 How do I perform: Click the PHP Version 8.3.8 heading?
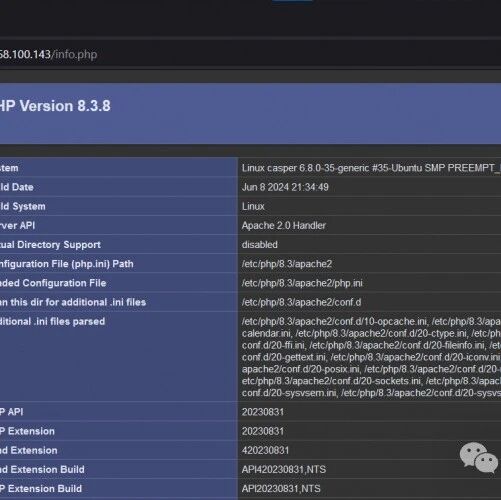pyautogui.click(x=55, y=106)
